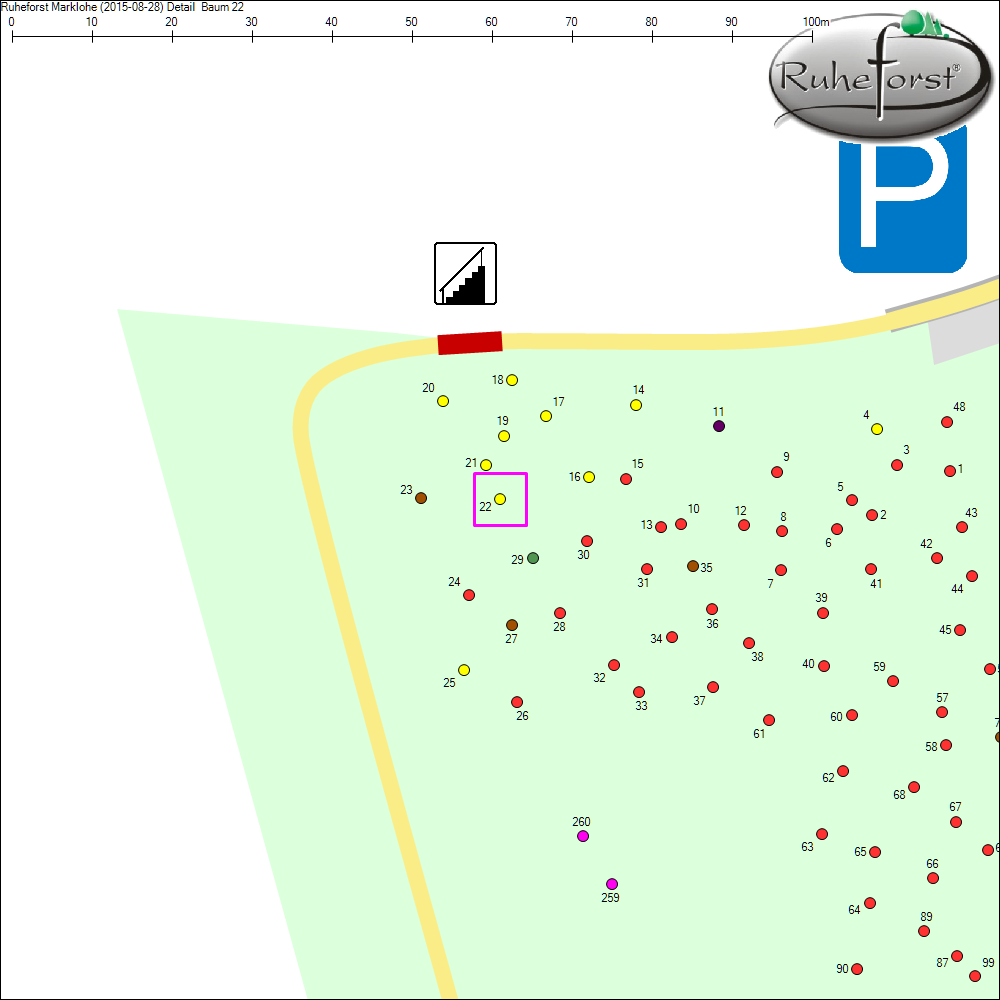The width and height of the screenshot is (1000, 1000).
Task: Select the brown dot of tree 23
Action: click(421, 498)
